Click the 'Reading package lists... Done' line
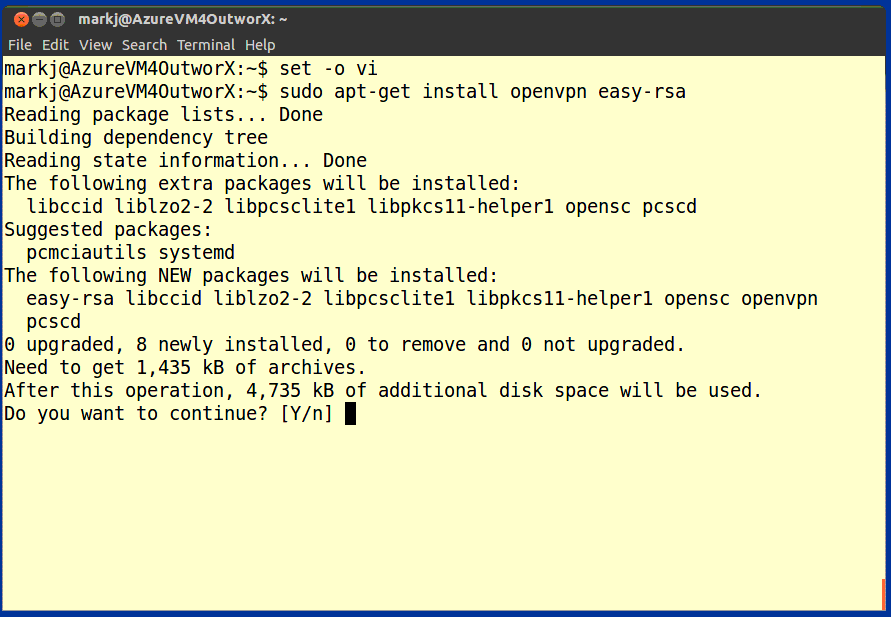891x617 pixels. (163, 114)
